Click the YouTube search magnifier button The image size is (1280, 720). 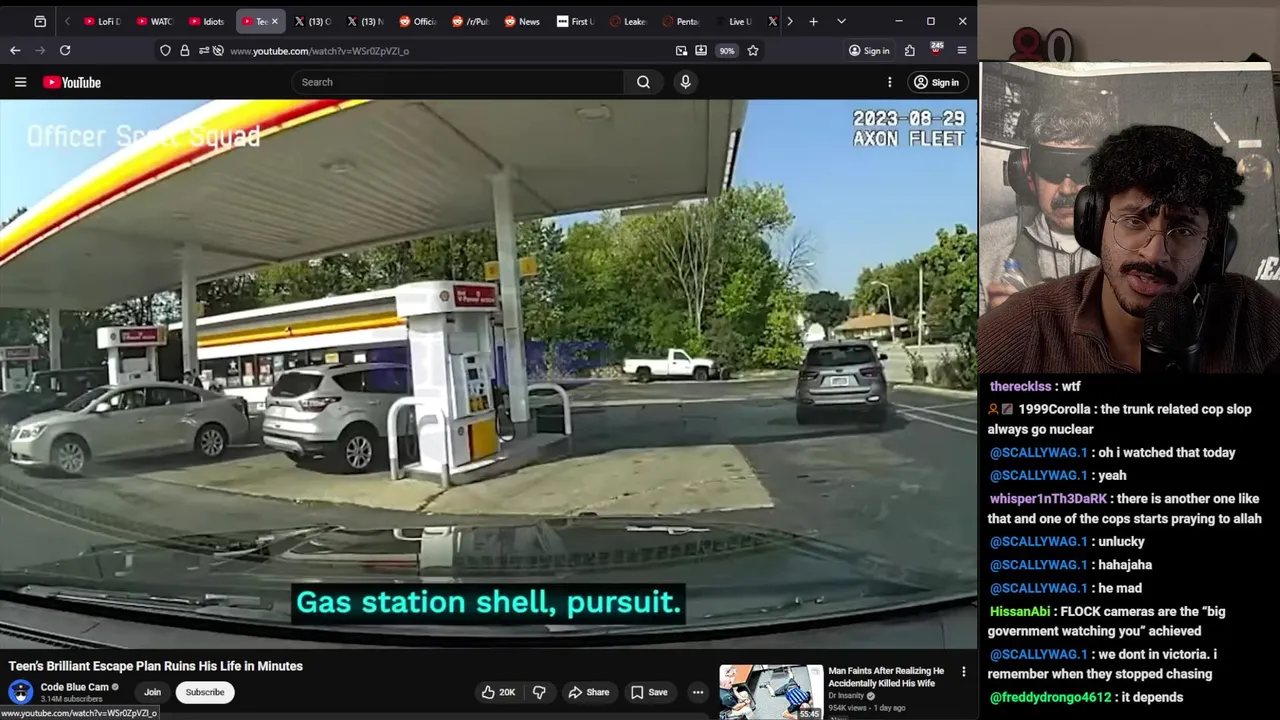[643, 82]
